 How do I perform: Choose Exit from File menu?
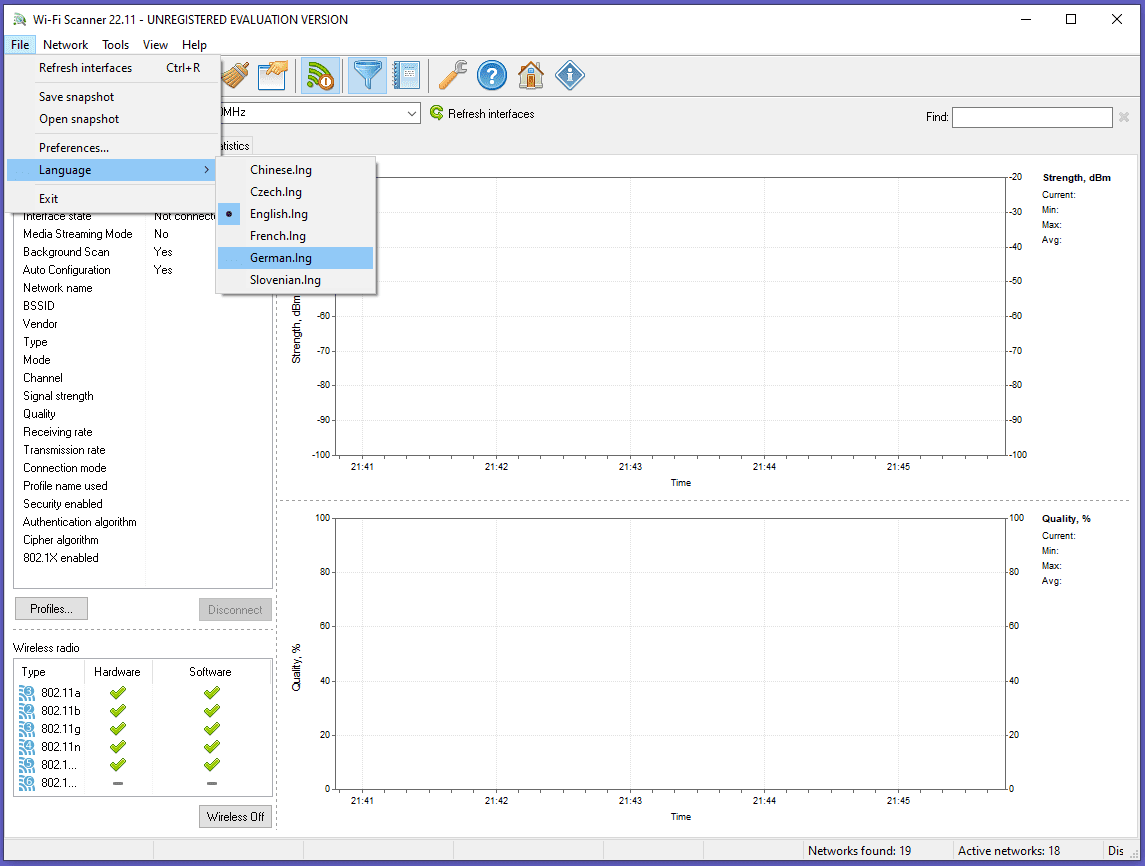coord(113,199)
